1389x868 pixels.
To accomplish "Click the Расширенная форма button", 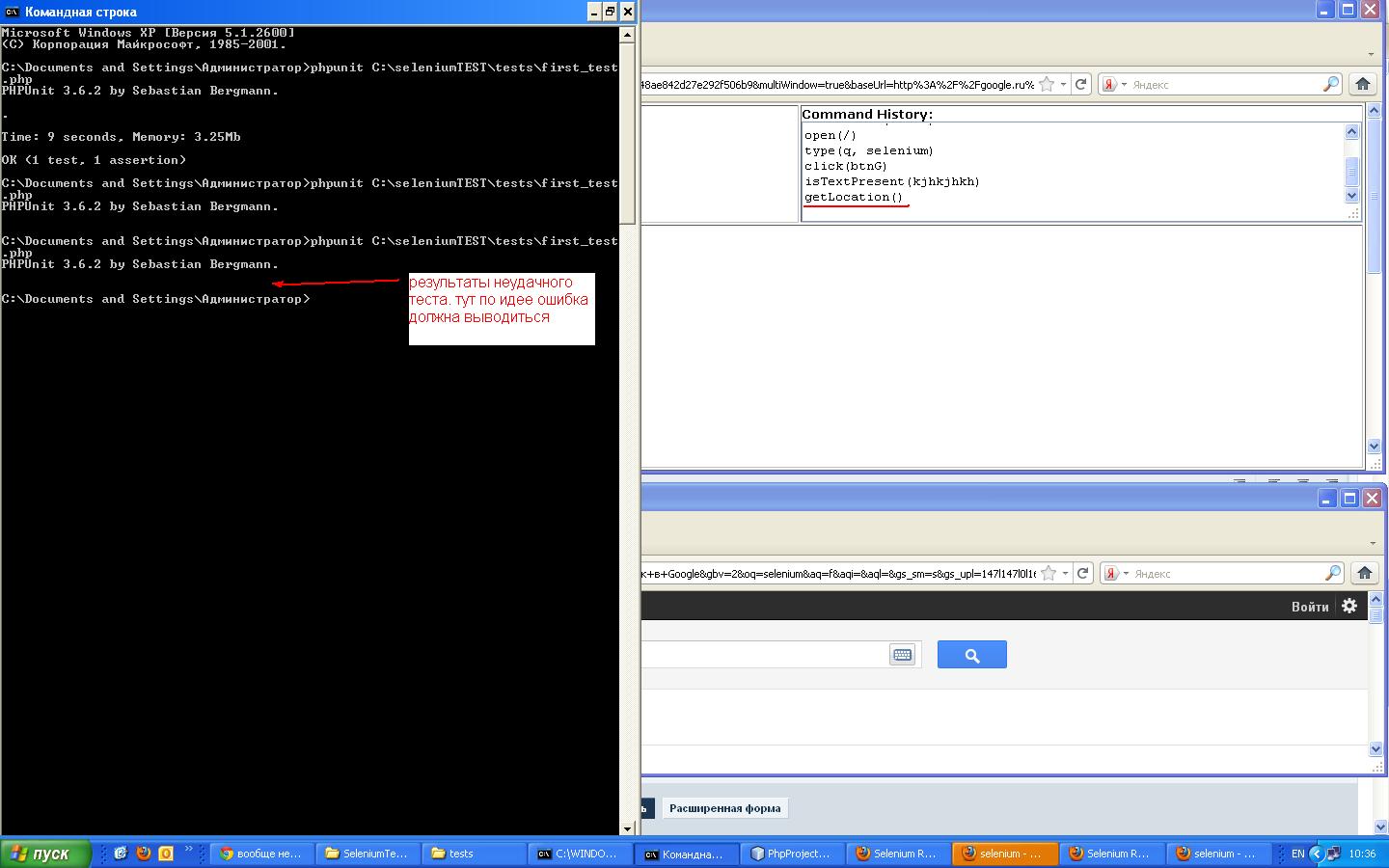I will pyautogui.click(x=724, y=808).
